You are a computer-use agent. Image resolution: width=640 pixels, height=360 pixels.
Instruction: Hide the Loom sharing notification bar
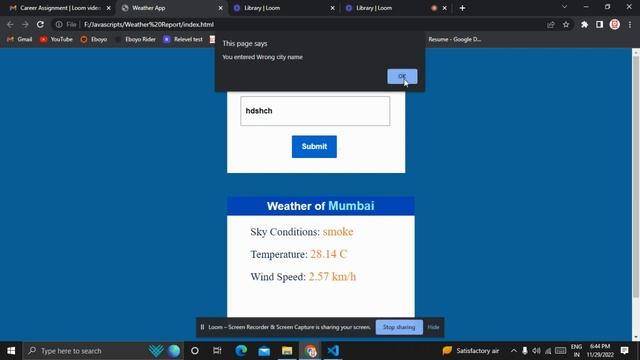[433, 327]
